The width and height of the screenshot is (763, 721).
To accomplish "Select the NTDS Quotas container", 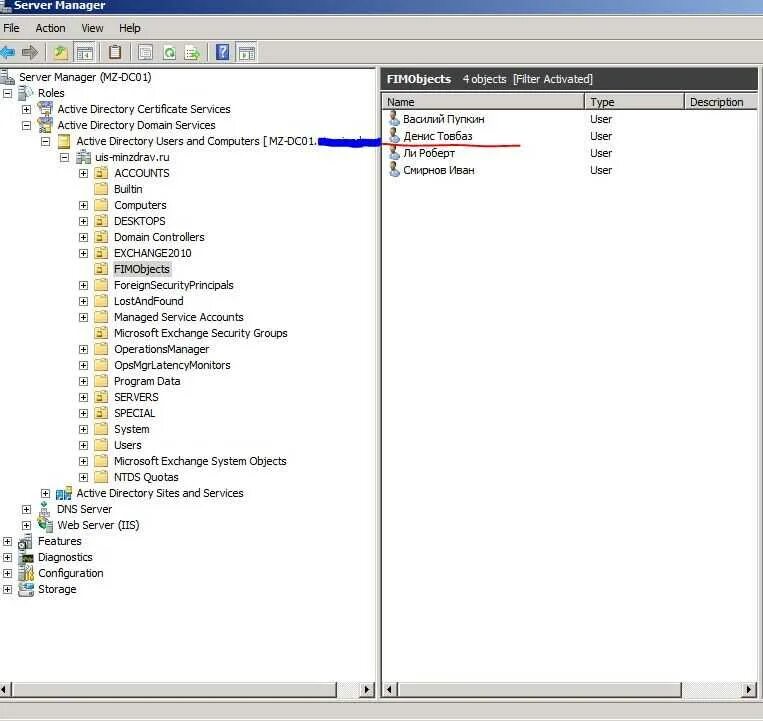I will click(x=146, y=477).
